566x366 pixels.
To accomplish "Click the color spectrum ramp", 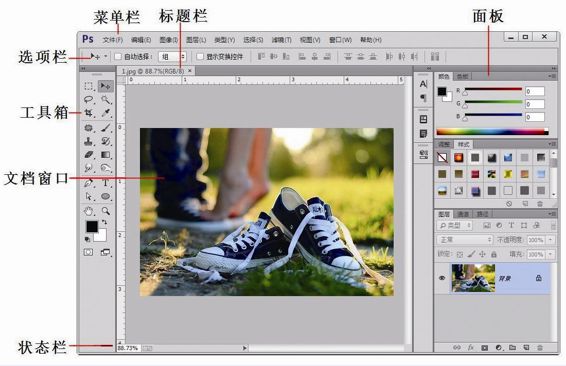I will pos(492,132).
